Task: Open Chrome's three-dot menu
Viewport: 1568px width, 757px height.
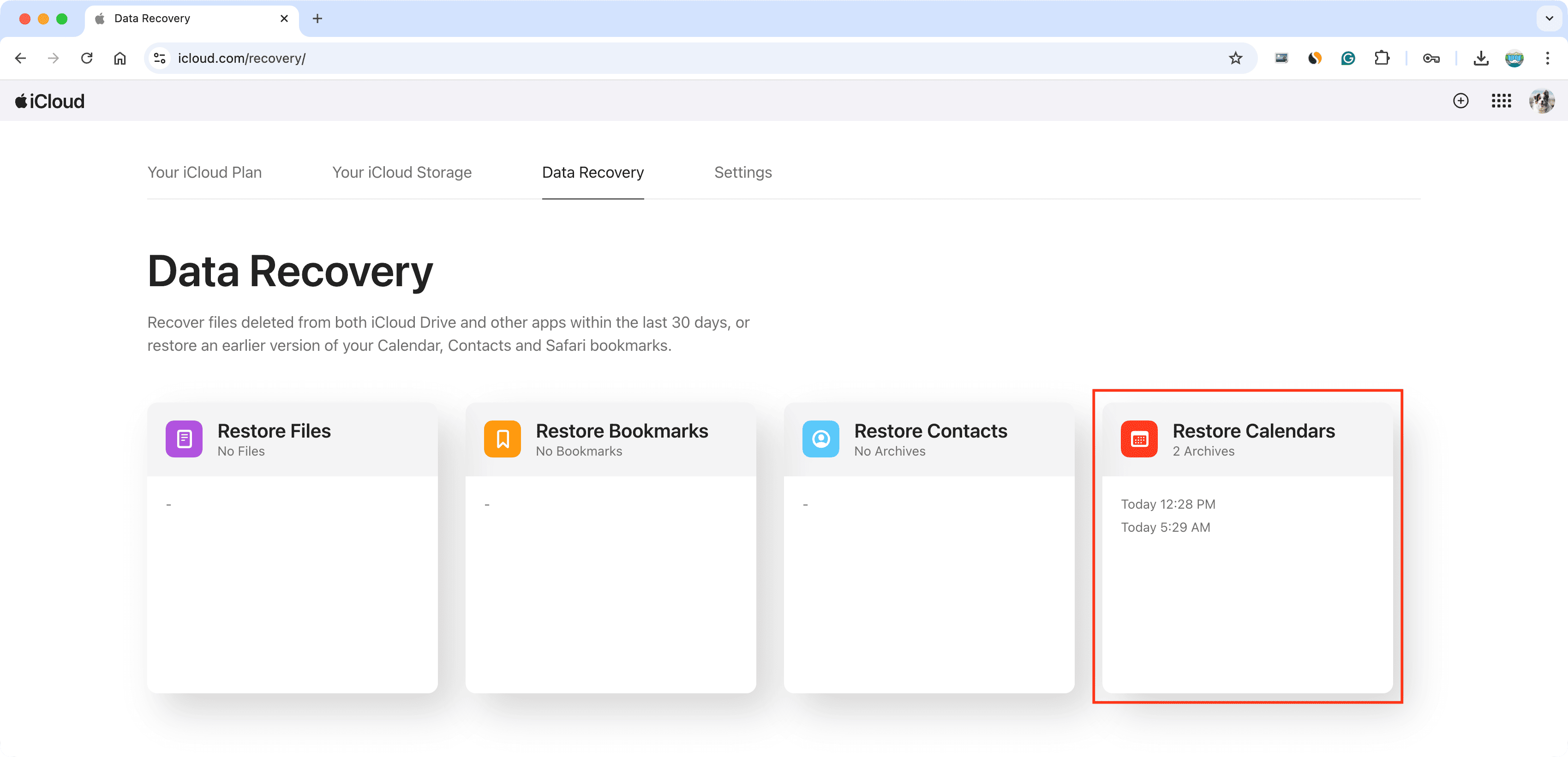Action: click(x=1547, y=59)
